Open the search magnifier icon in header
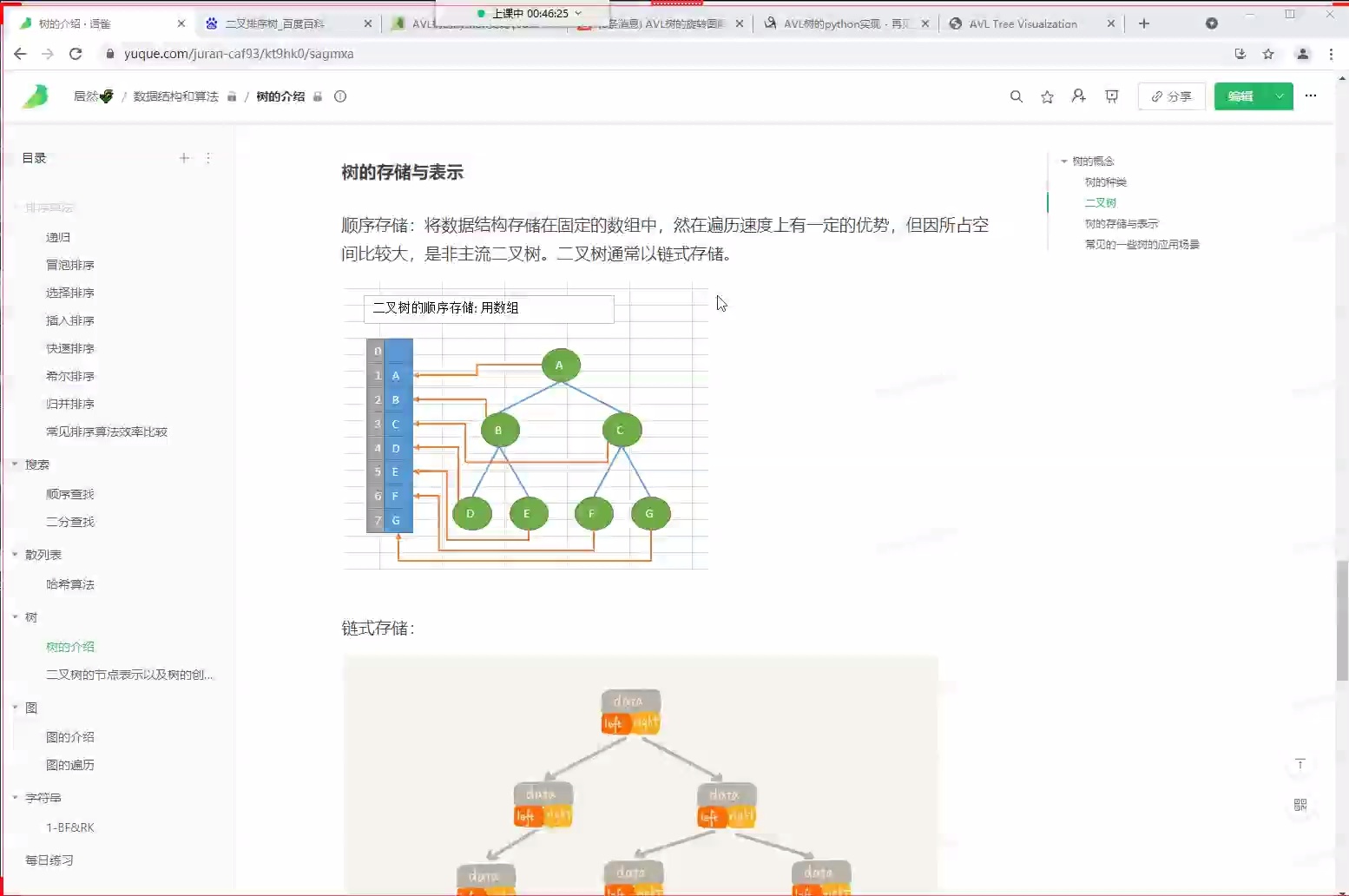 [x=1016, y=96]
